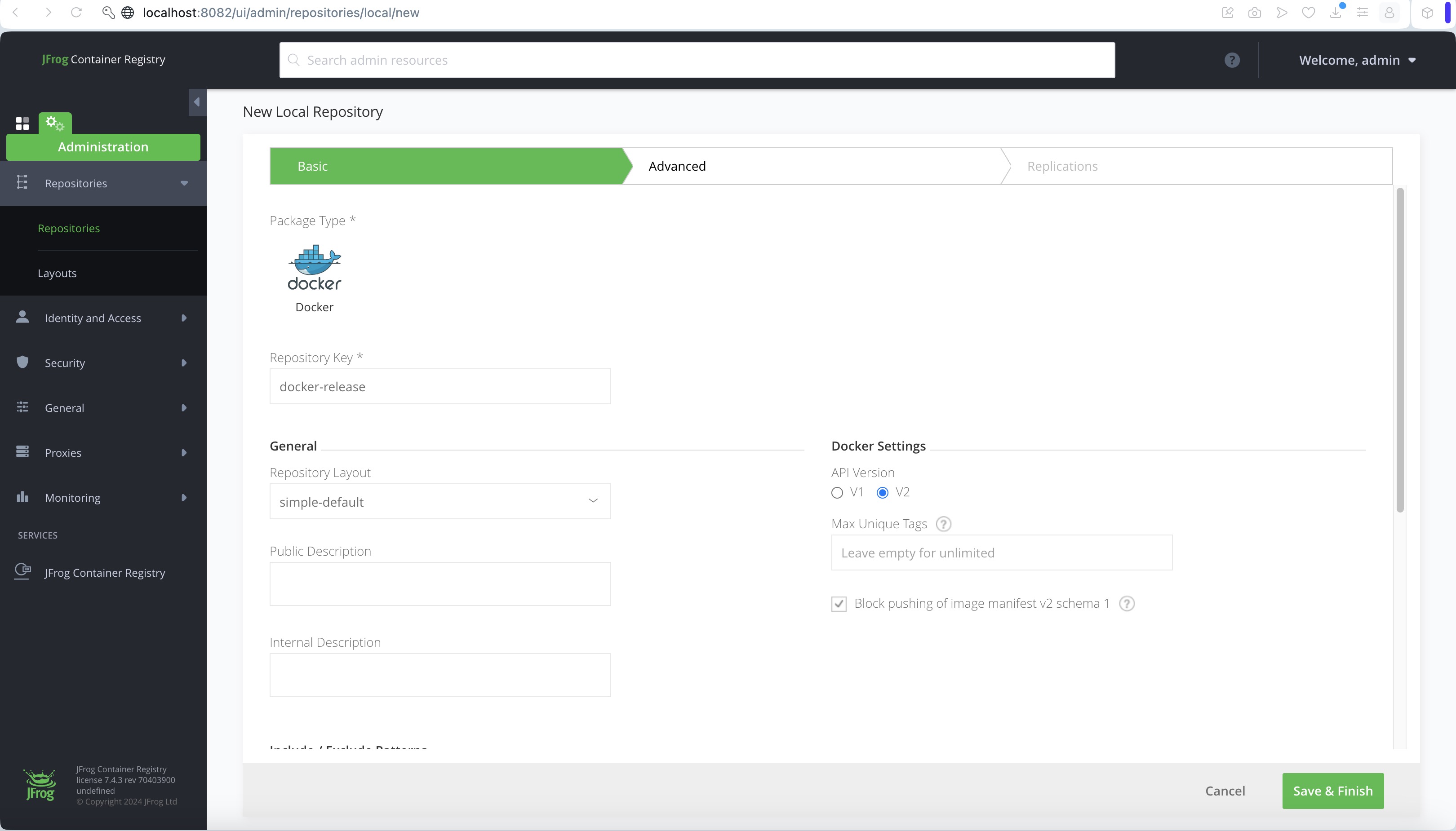Collapse the Repositories sidebar section arrow
1456x831 pixels.
point(184,183)
